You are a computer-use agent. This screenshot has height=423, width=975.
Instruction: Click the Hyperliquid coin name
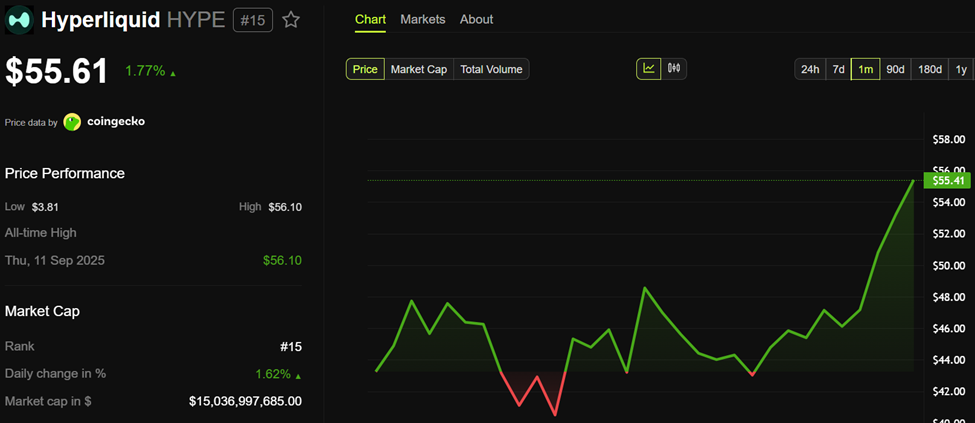click(101, 20)
